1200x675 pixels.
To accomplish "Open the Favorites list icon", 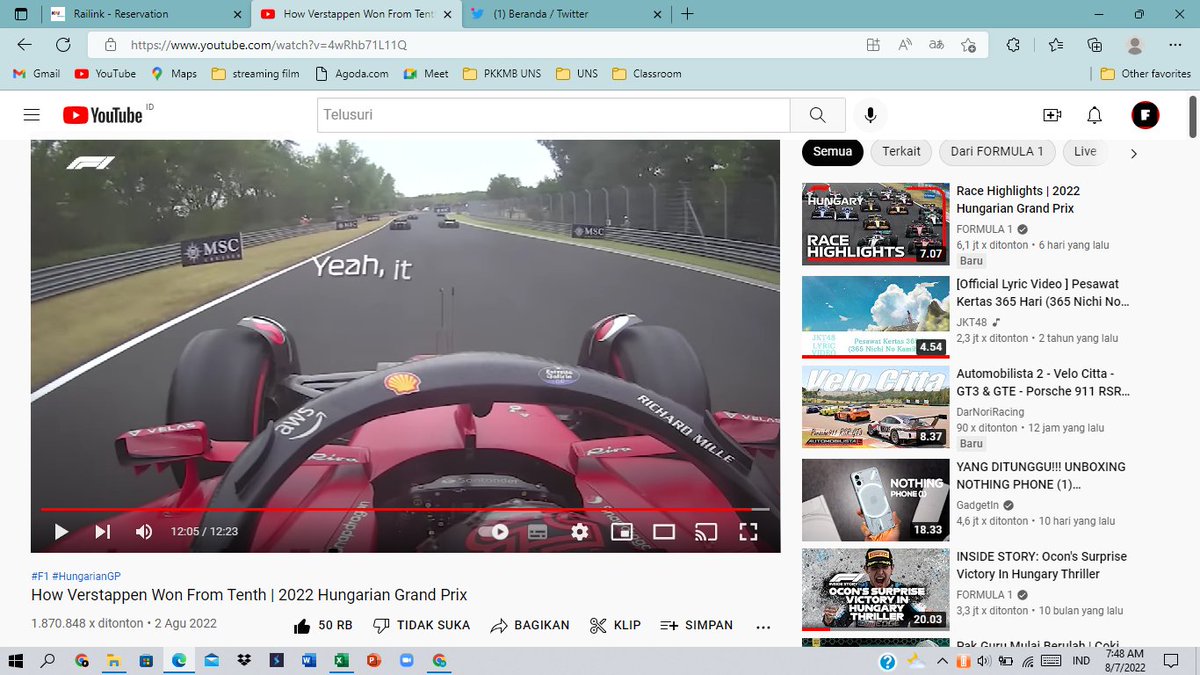I will pos(1057,45).
